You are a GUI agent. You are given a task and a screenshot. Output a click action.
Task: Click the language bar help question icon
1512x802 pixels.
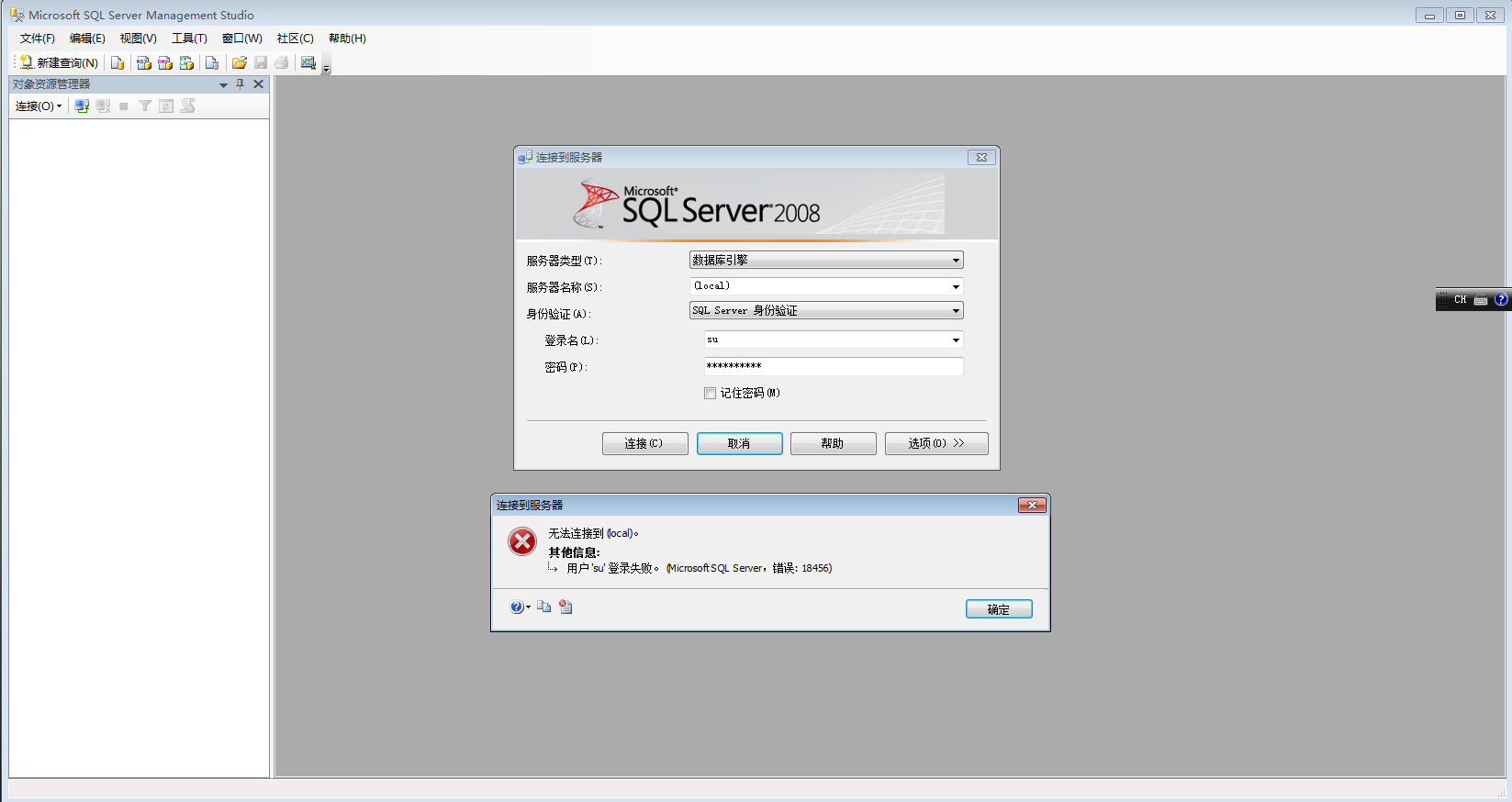coord(1501,299)
